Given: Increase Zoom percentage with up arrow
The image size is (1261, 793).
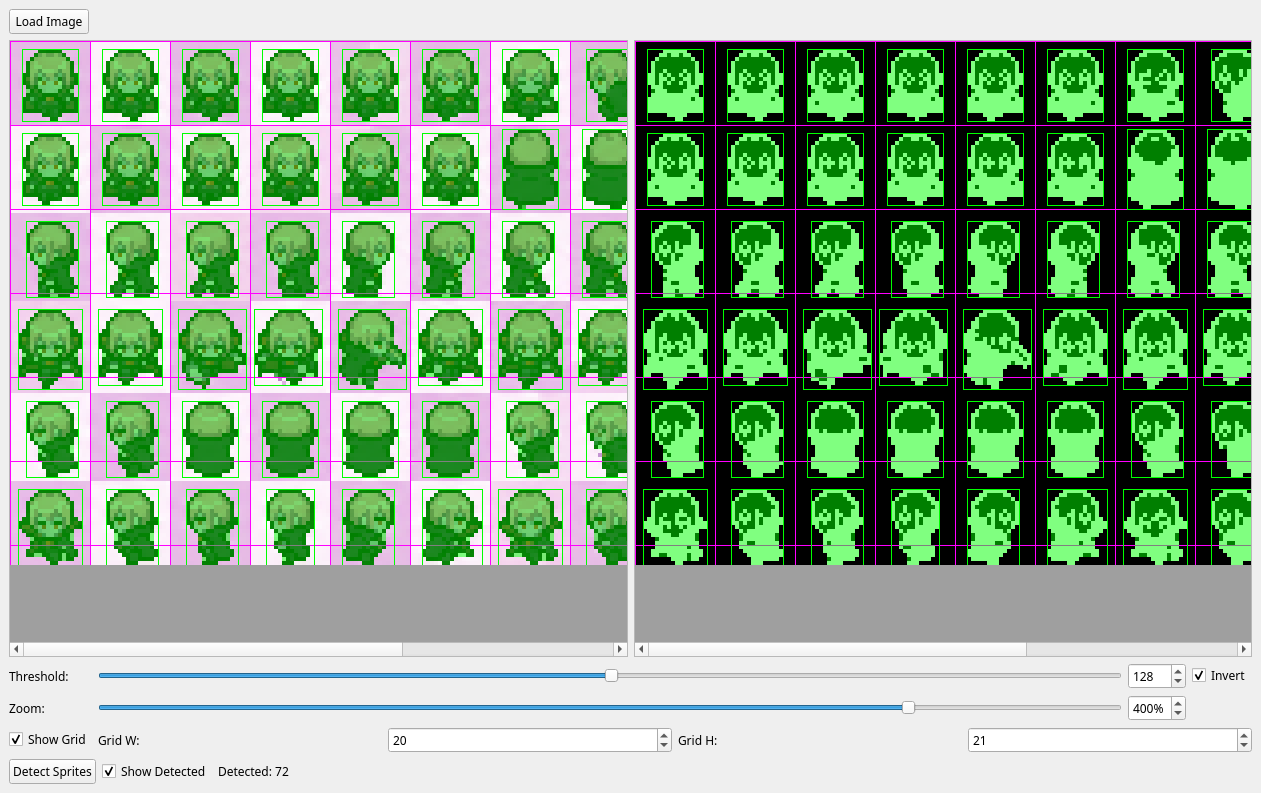Looking at the screenshot, I should (1178, 703).
